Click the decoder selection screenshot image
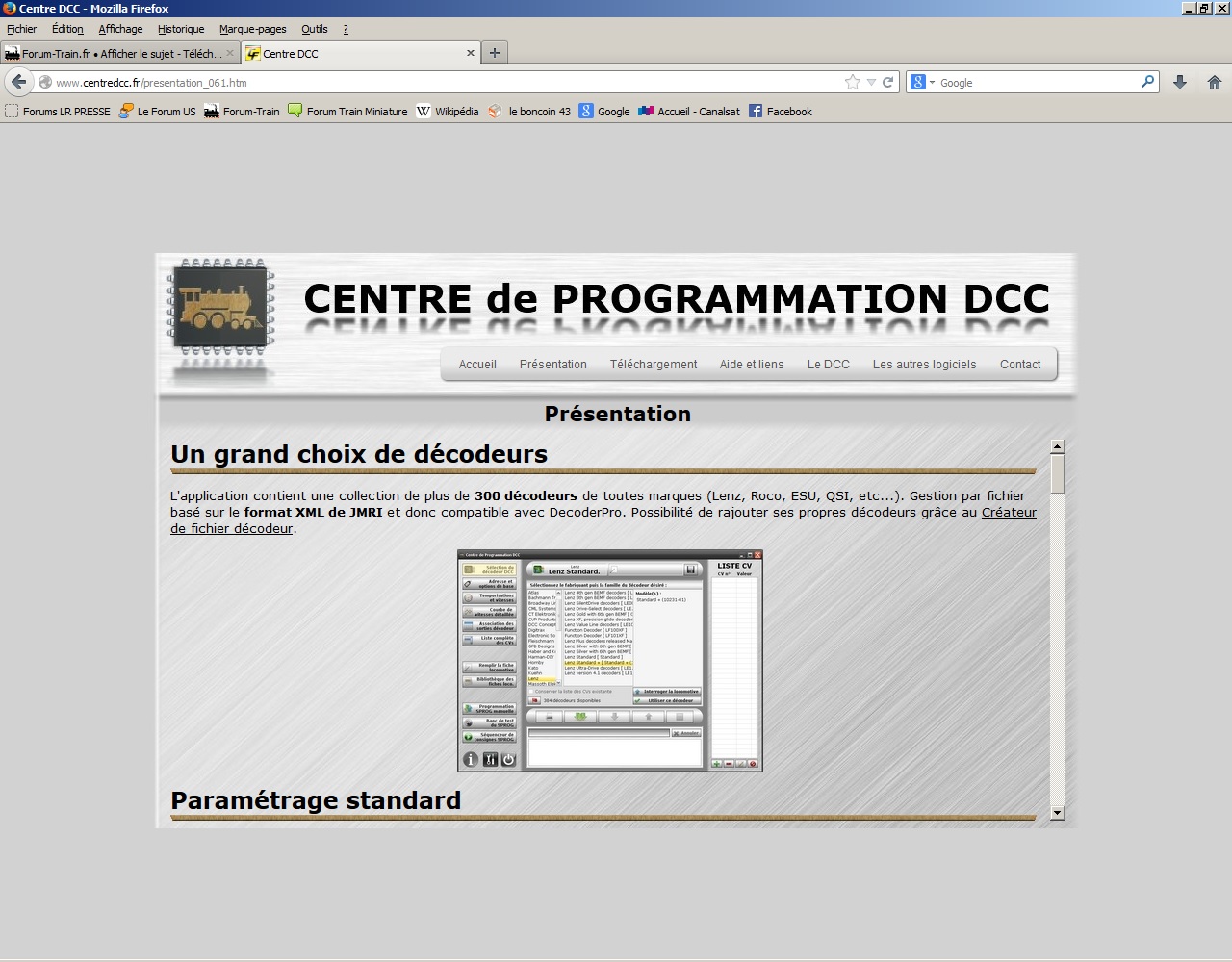This screenshot has height=962, width=1232. [610, 661]
